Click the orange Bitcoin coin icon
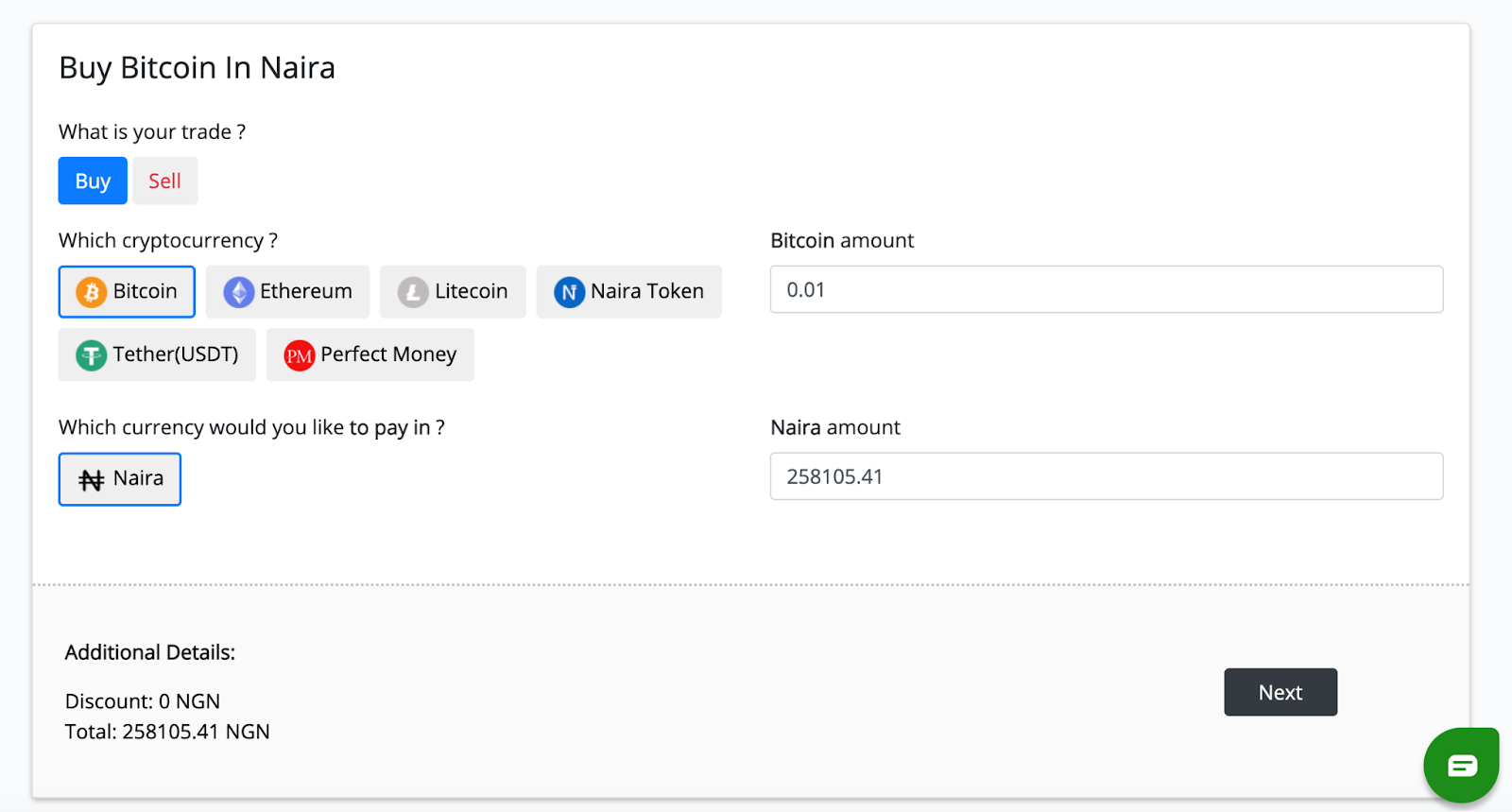 [92, 292]
